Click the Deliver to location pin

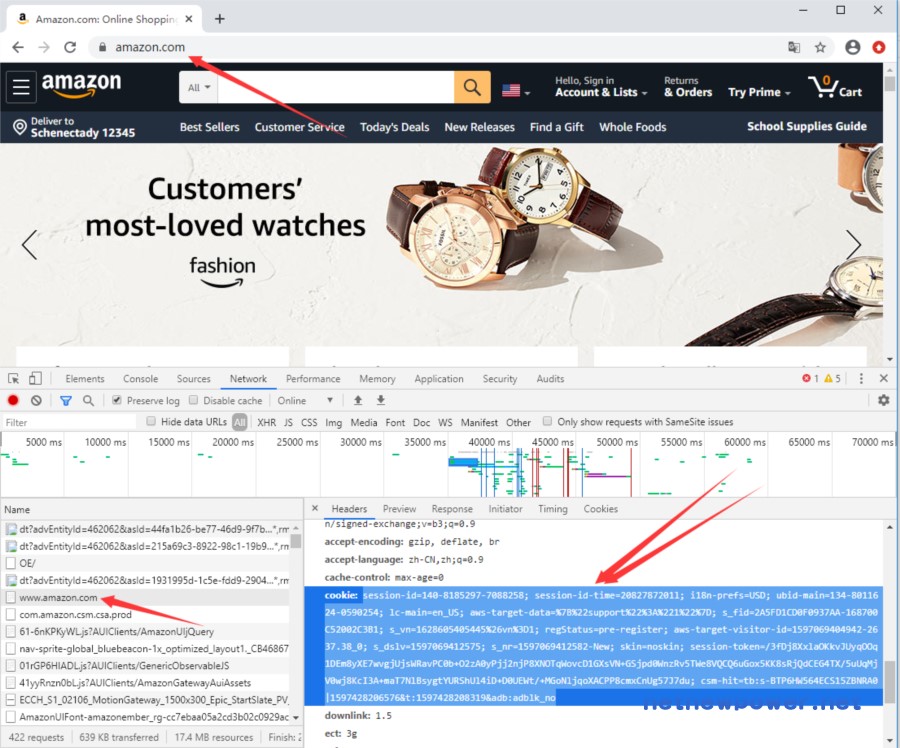pyautogui.click(x=20, y=127)
